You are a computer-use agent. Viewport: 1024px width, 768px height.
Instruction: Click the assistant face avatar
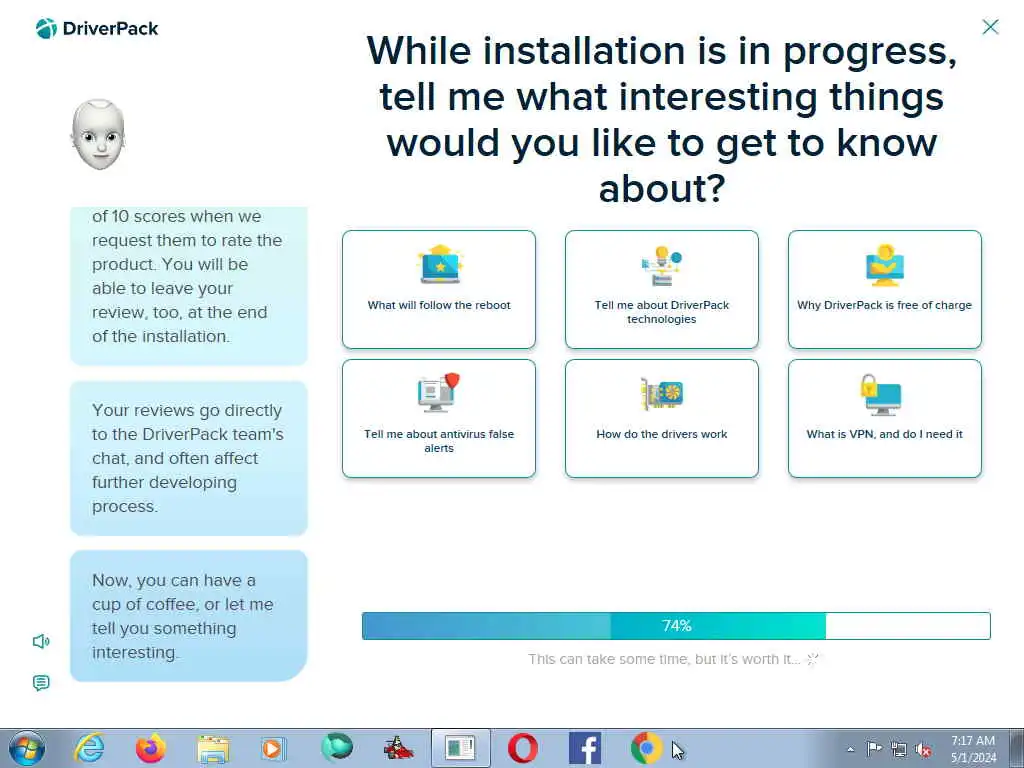98,135
